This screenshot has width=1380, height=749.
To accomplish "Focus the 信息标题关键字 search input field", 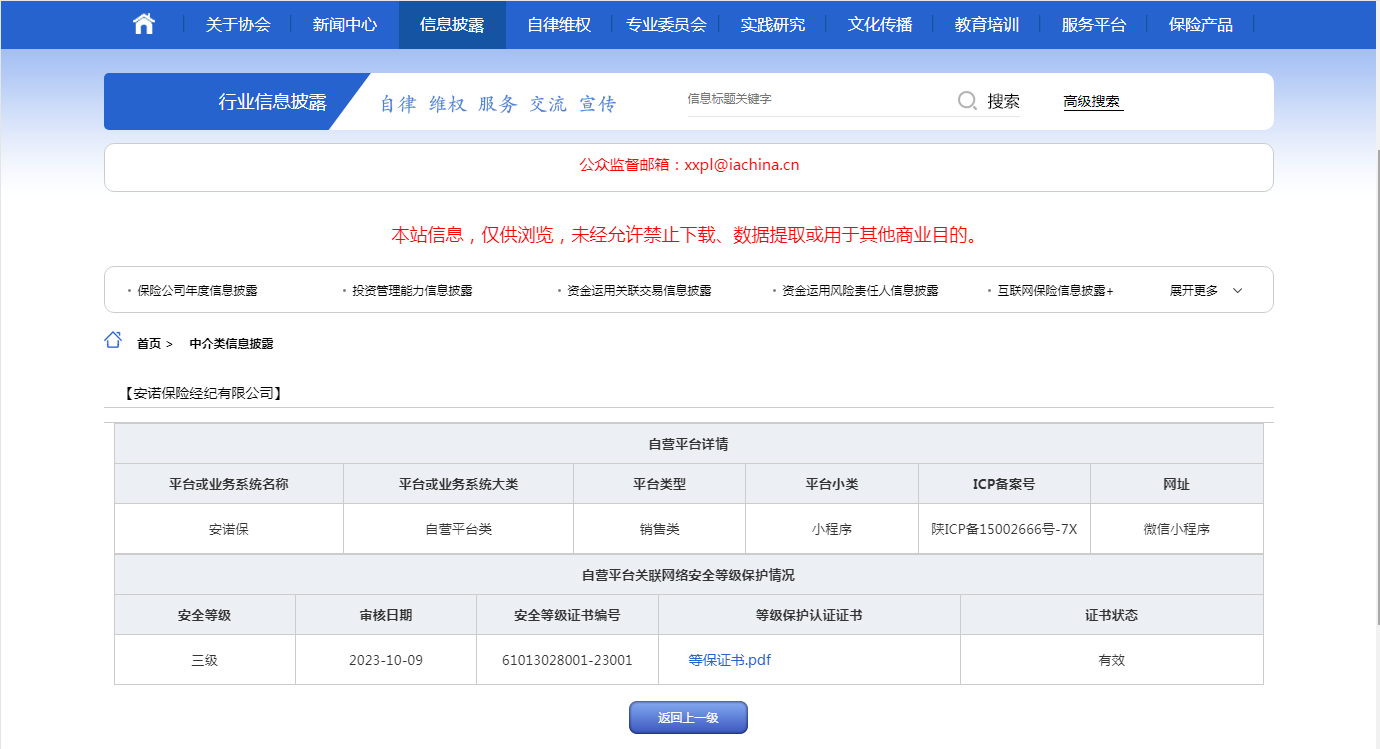I will click(x=815, y=100).
